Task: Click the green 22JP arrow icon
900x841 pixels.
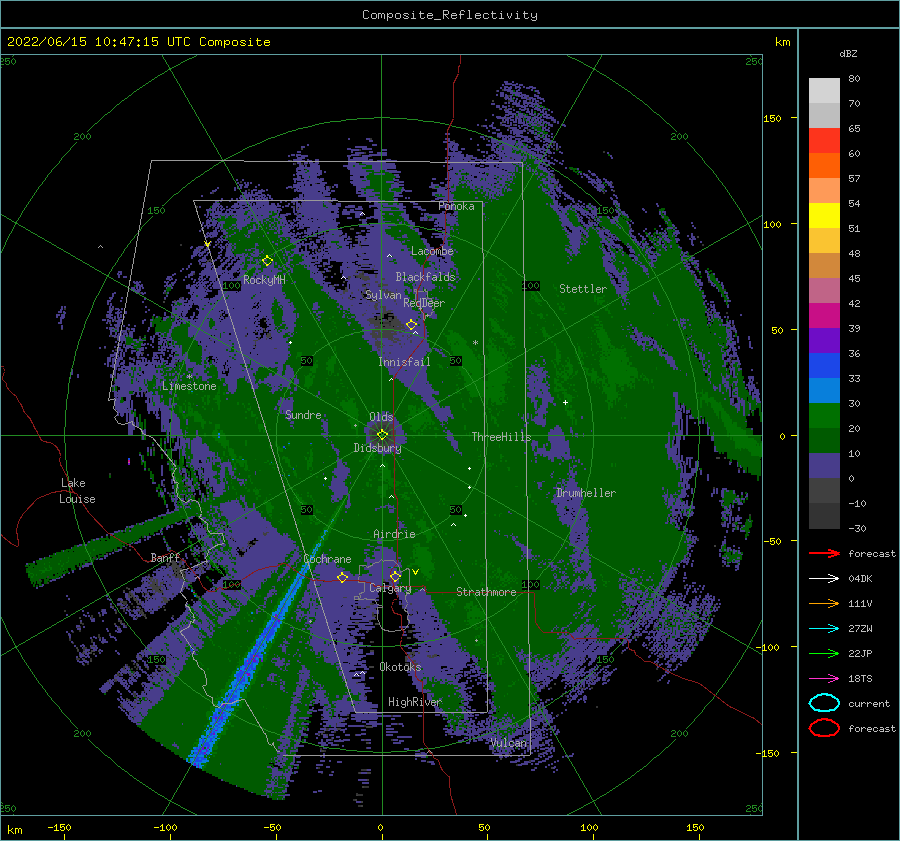Action: [x=824, y=653]
